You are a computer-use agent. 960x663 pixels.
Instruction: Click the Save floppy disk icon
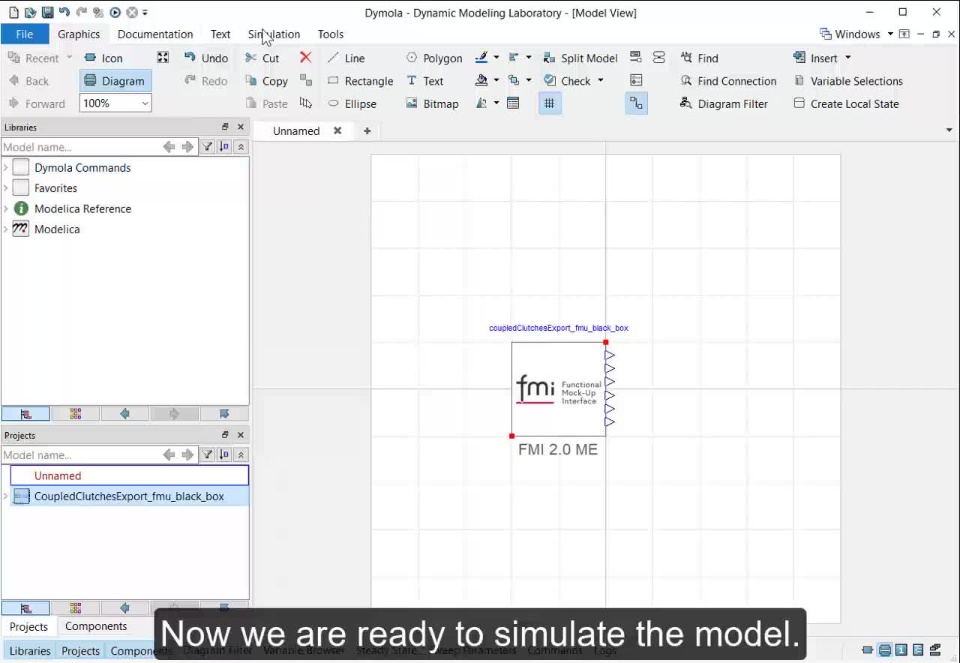[47, 12]
